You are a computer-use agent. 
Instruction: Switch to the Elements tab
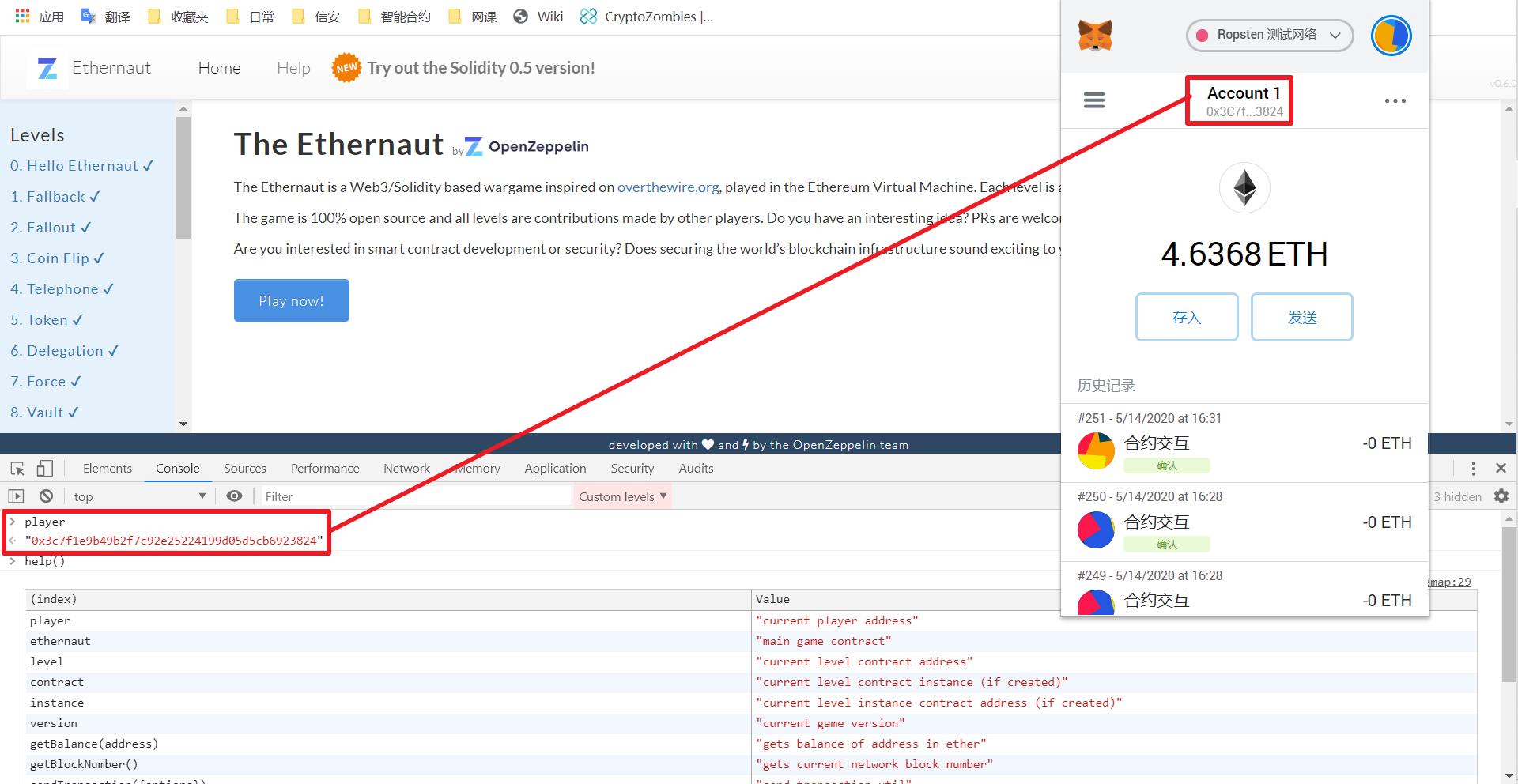[x=108, y=469]
